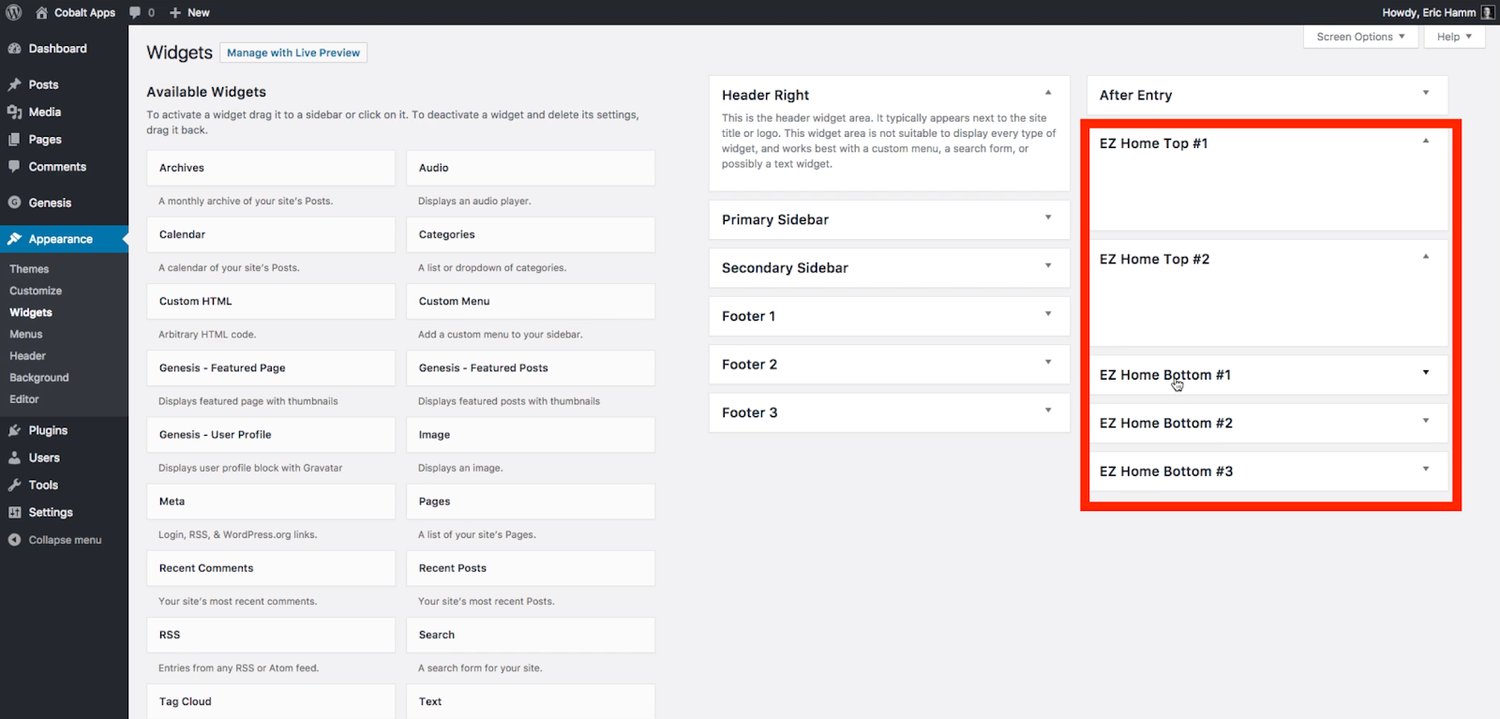Expand the EZ Home Bottom #2 area

[x=1426, y=421]
